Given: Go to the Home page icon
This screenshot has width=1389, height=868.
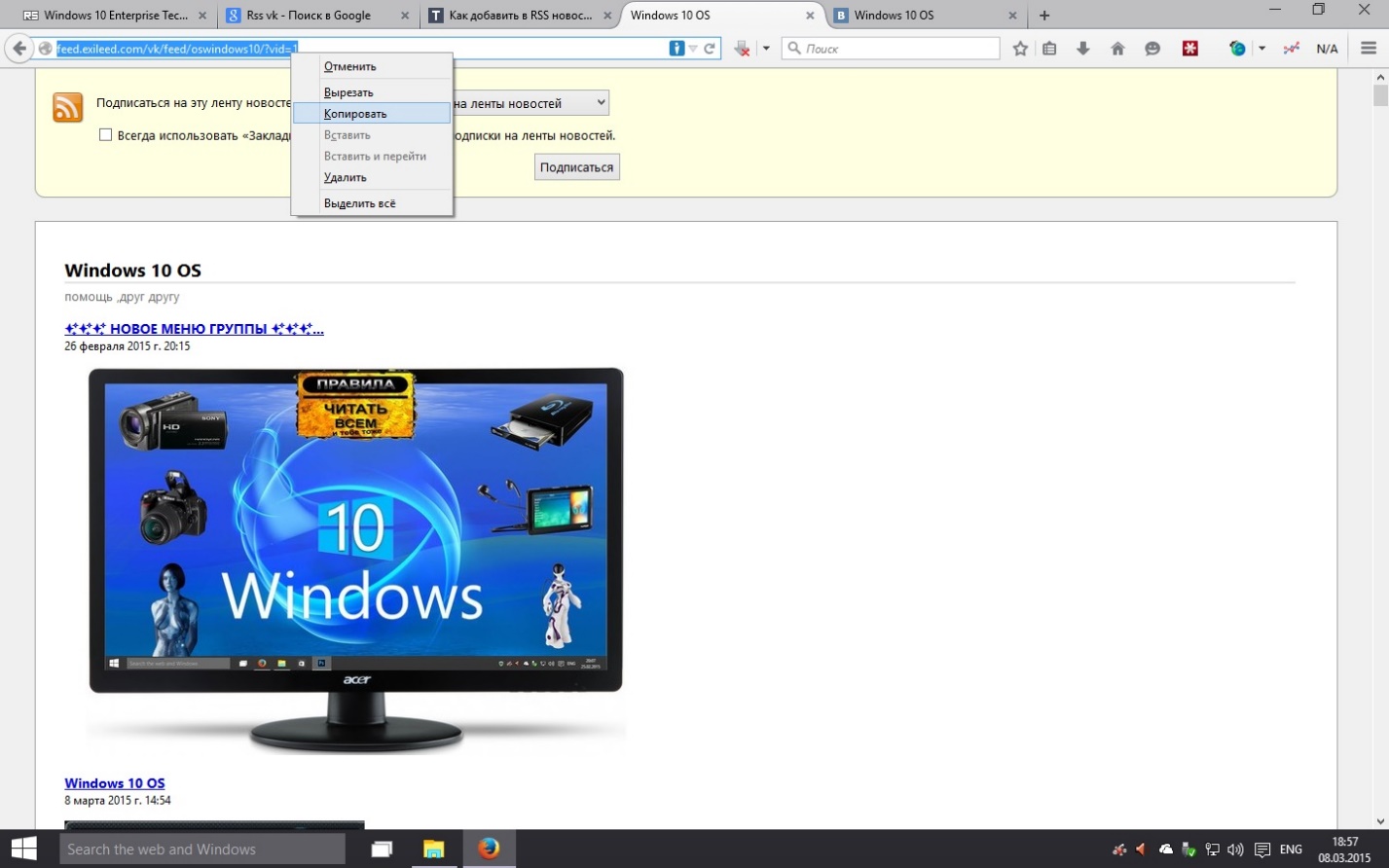Looking at the screenshot, I should [x=1117, y=49].
